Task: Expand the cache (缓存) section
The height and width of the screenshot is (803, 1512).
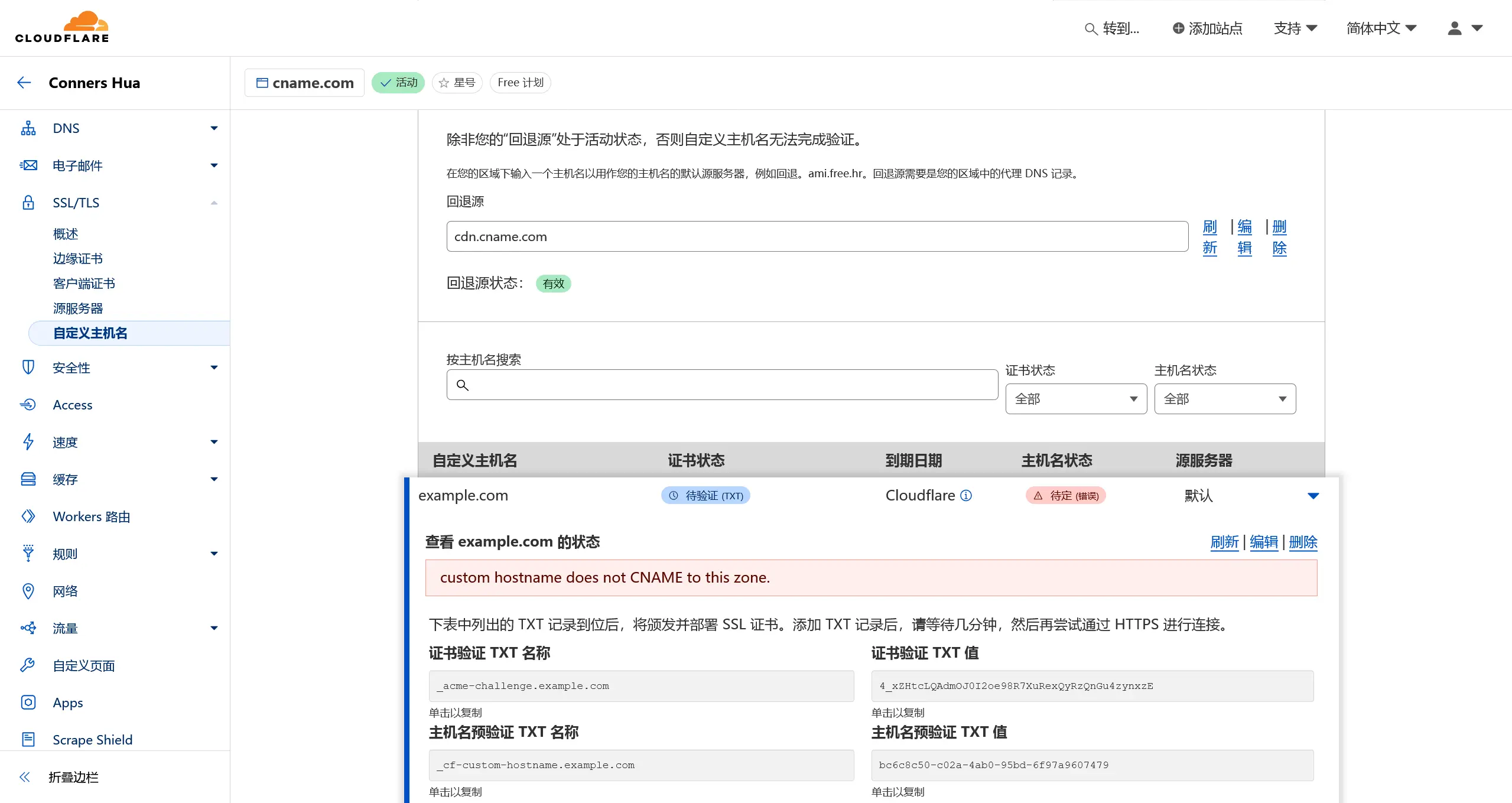Action: click(x=214, y=479)
